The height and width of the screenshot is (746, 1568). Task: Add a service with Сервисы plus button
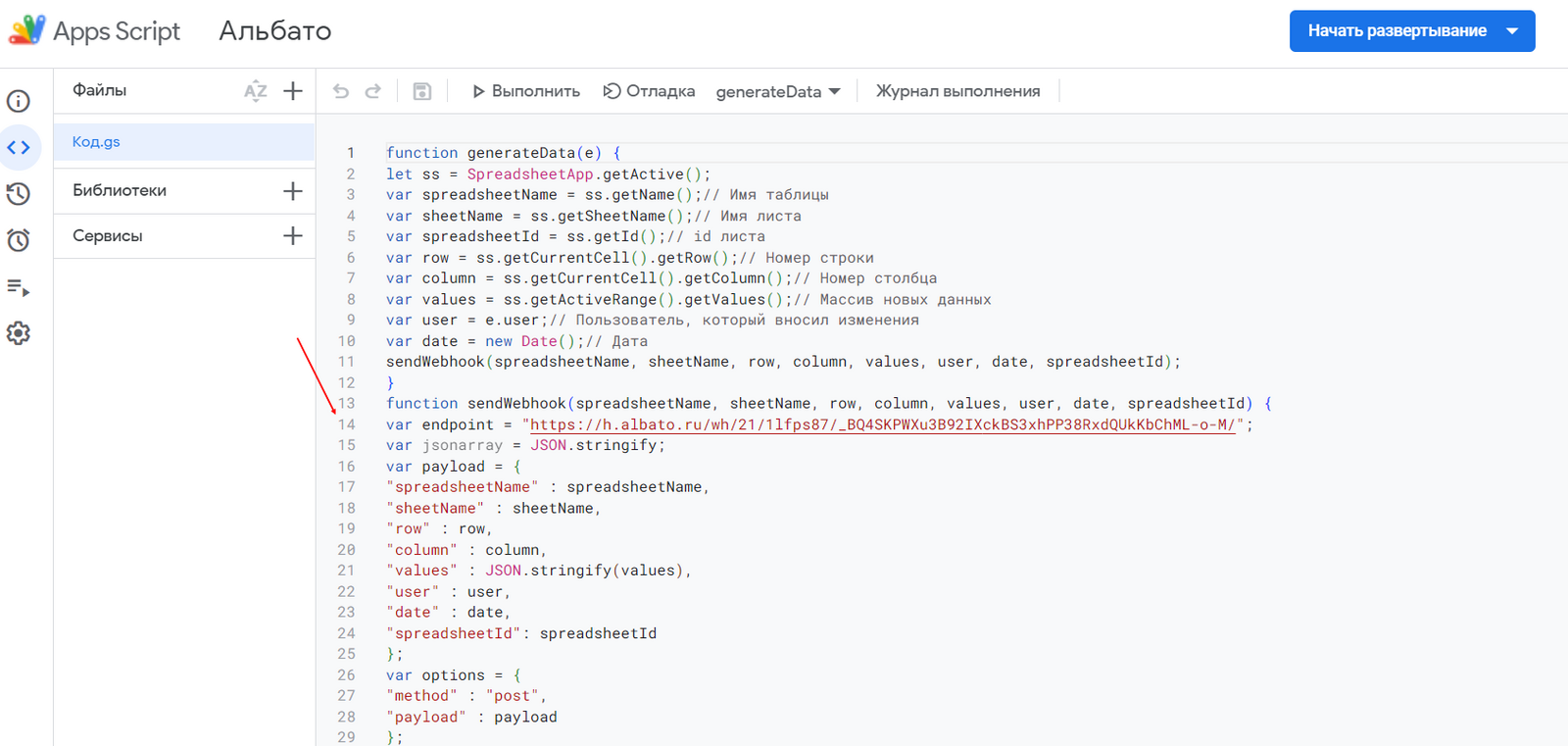click(293, 236)
